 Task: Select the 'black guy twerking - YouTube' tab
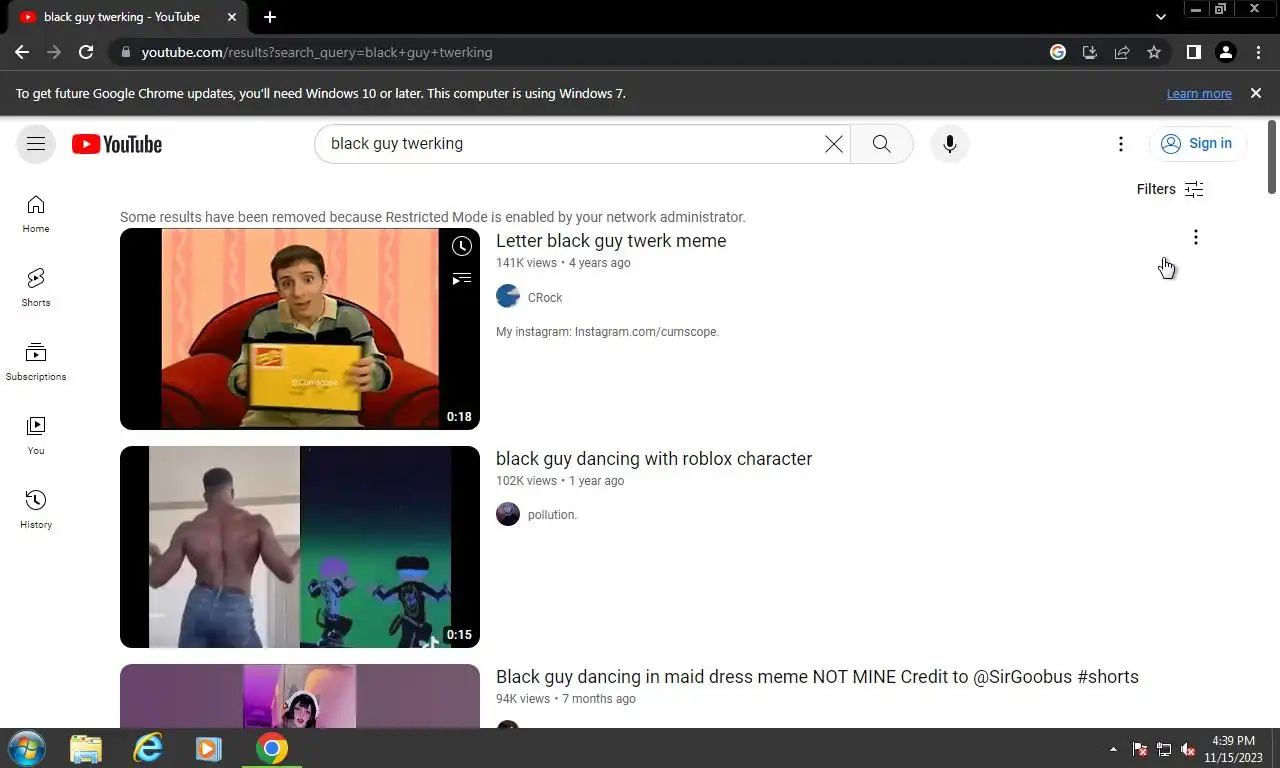click(128, 17)
